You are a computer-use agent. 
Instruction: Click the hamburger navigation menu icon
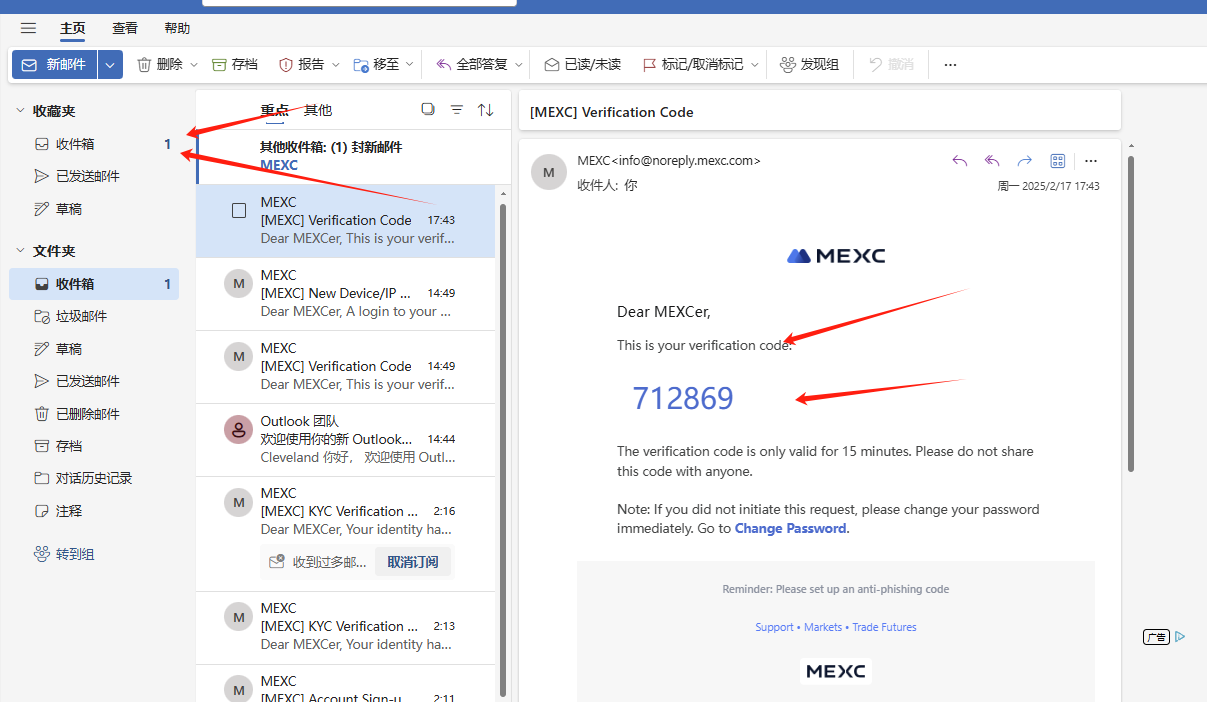28,28
